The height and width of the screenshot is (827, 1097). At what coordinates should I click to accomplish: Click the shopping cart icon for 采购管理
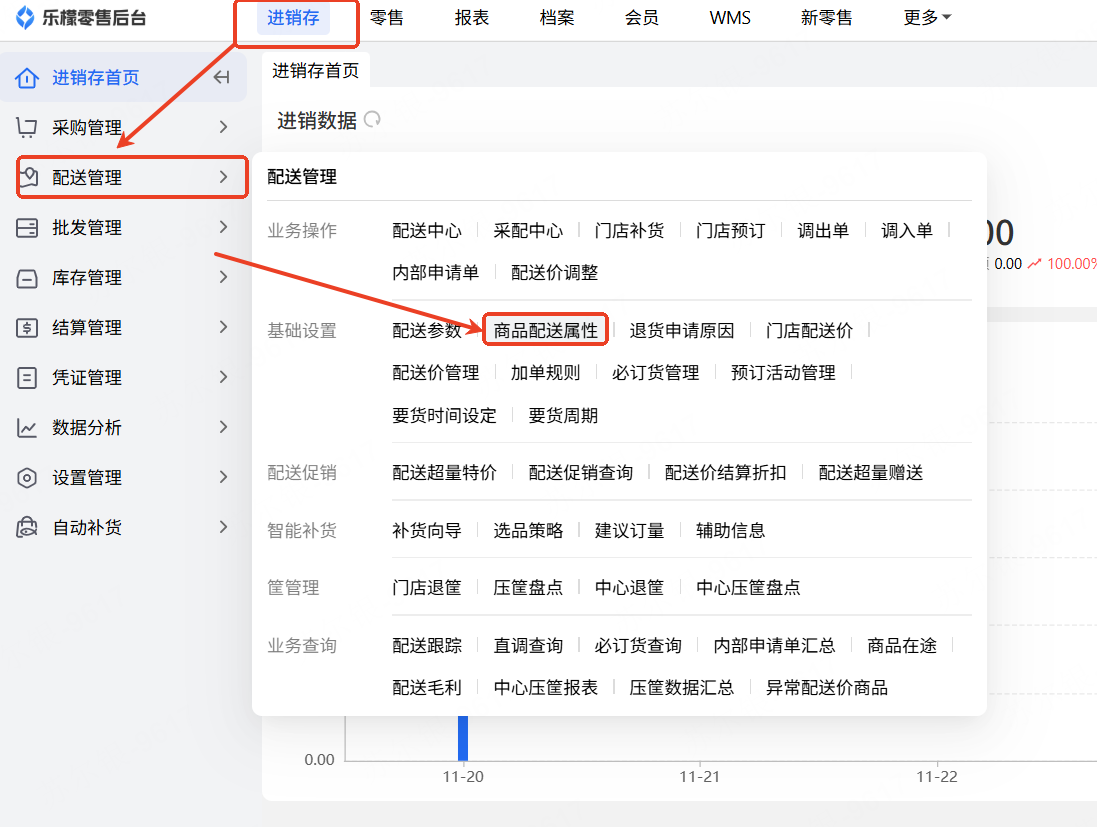click(27, 127)
